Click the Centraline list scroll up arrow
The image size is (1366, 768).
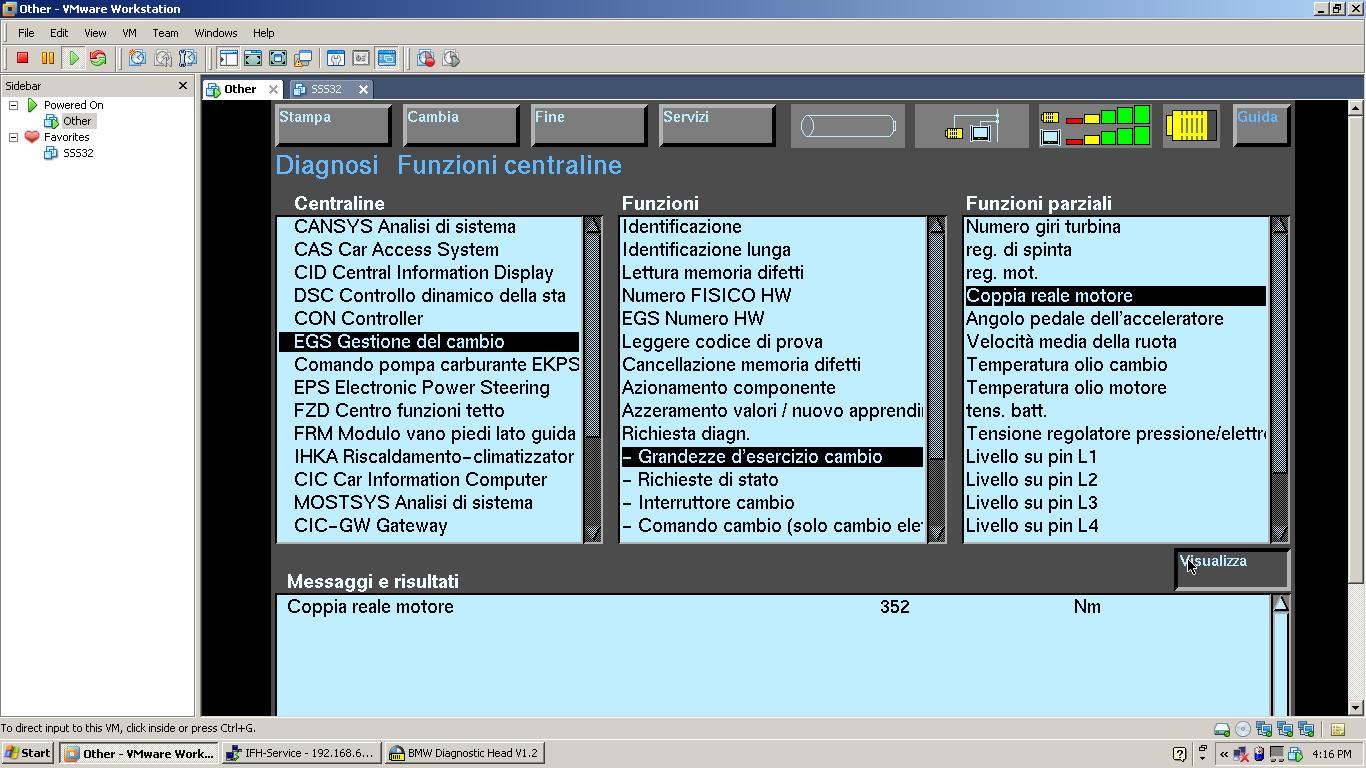click(x=592, y=225)
